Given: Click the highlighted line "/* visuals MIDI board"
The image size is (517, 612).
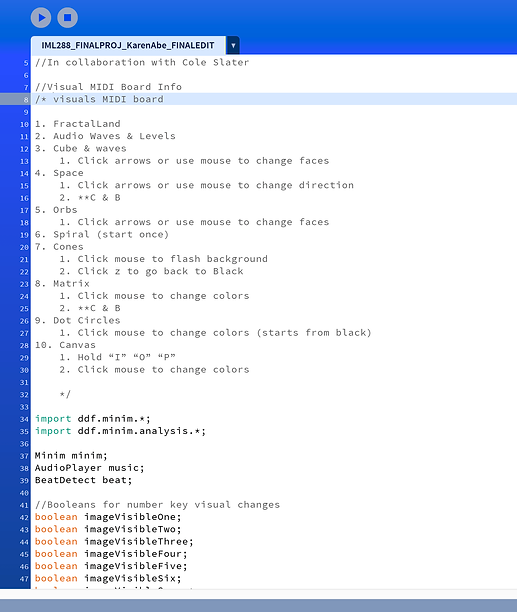Looking at the screenshot, I should pyautogui.click(x=99, y=99).
